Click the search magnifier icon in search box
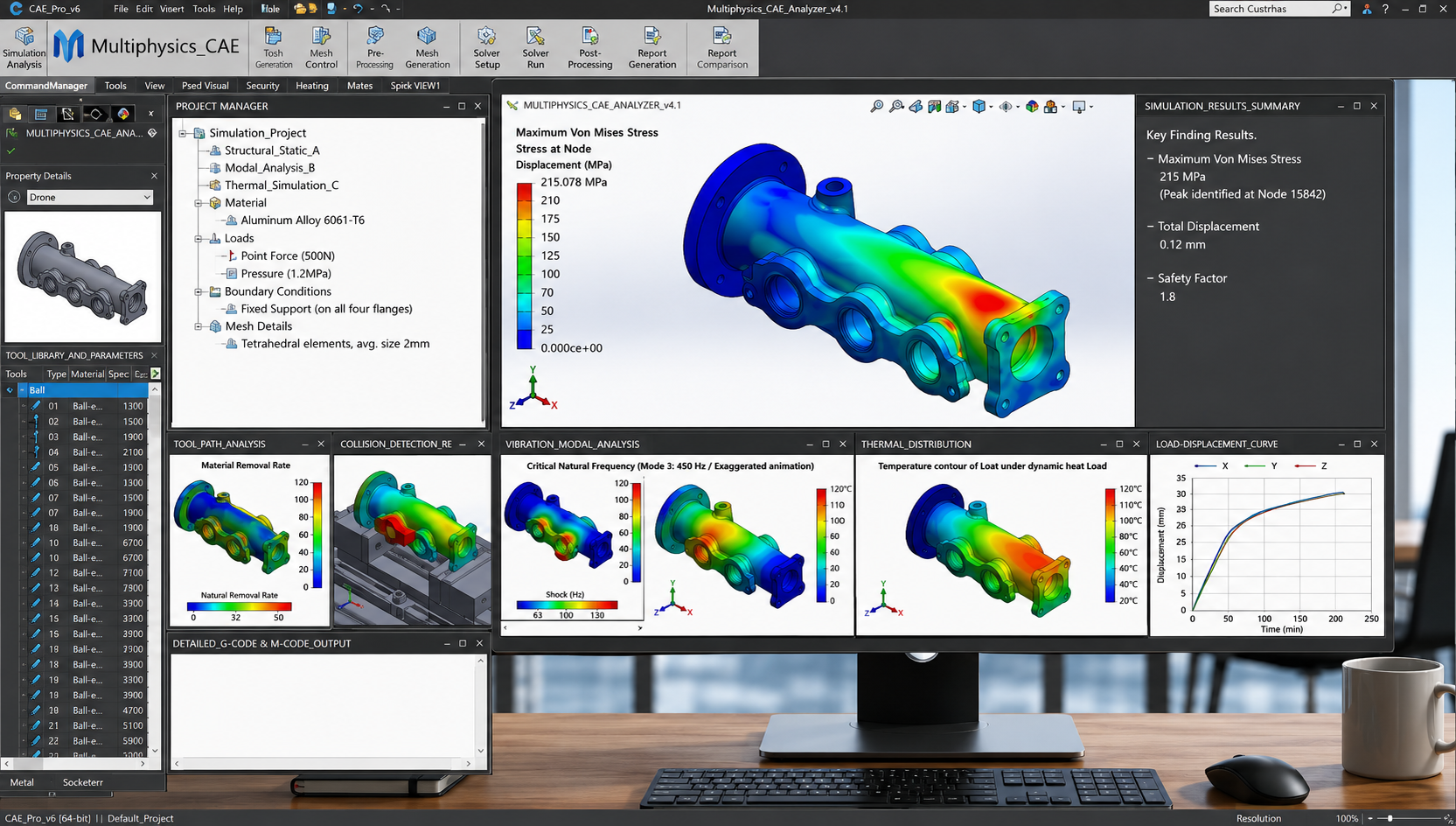Screen dimensions: 1456x826 pyautogui.click(x=1338, y=9)
